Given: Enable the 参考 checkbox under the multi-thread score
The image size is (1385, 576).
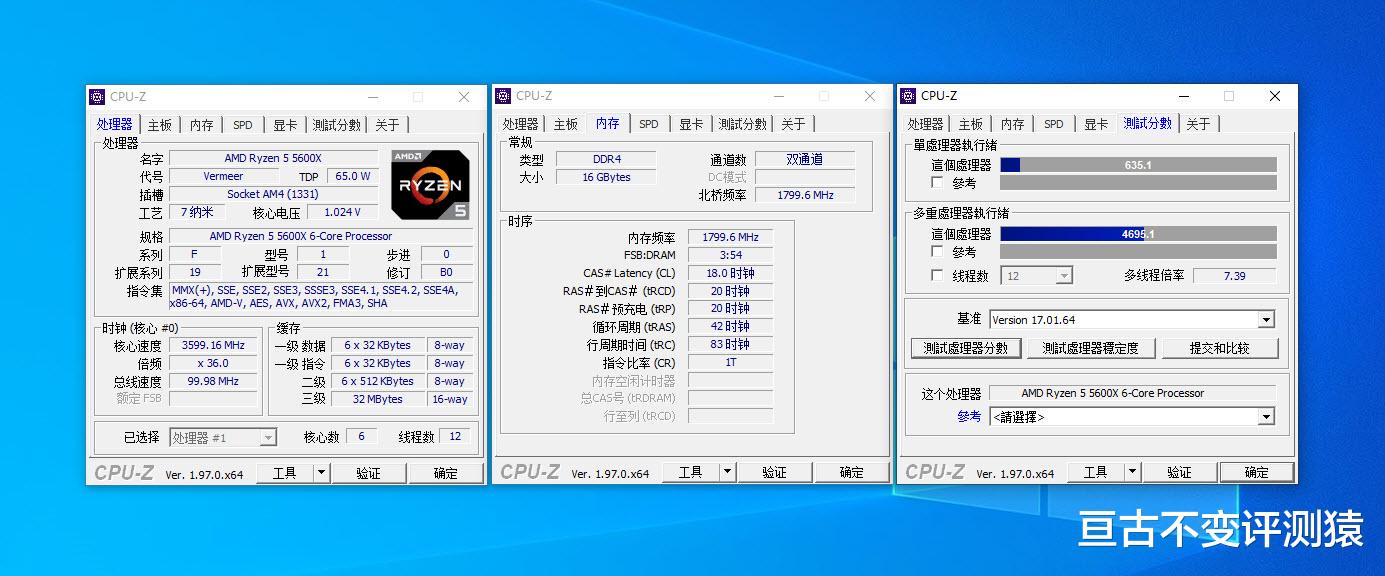Looking at the screenshot, I should [x=935, y=251].
